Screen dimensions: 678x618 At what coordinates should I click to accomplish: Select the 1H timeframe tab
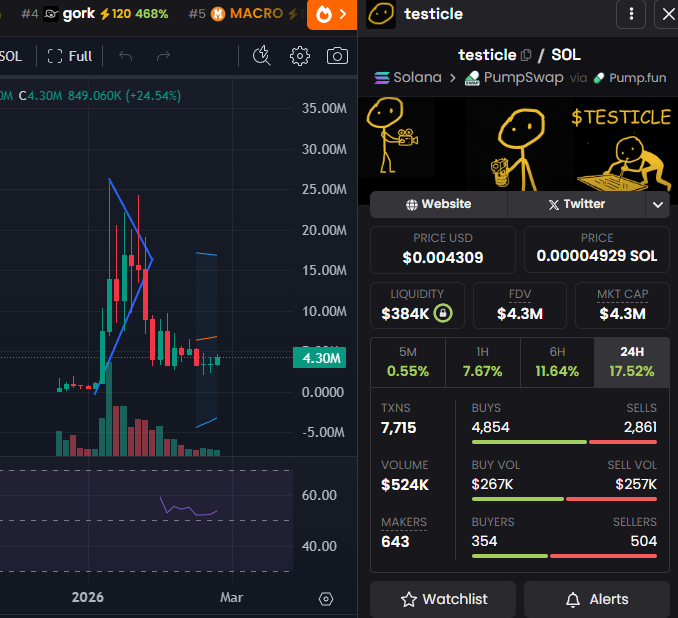483,362
